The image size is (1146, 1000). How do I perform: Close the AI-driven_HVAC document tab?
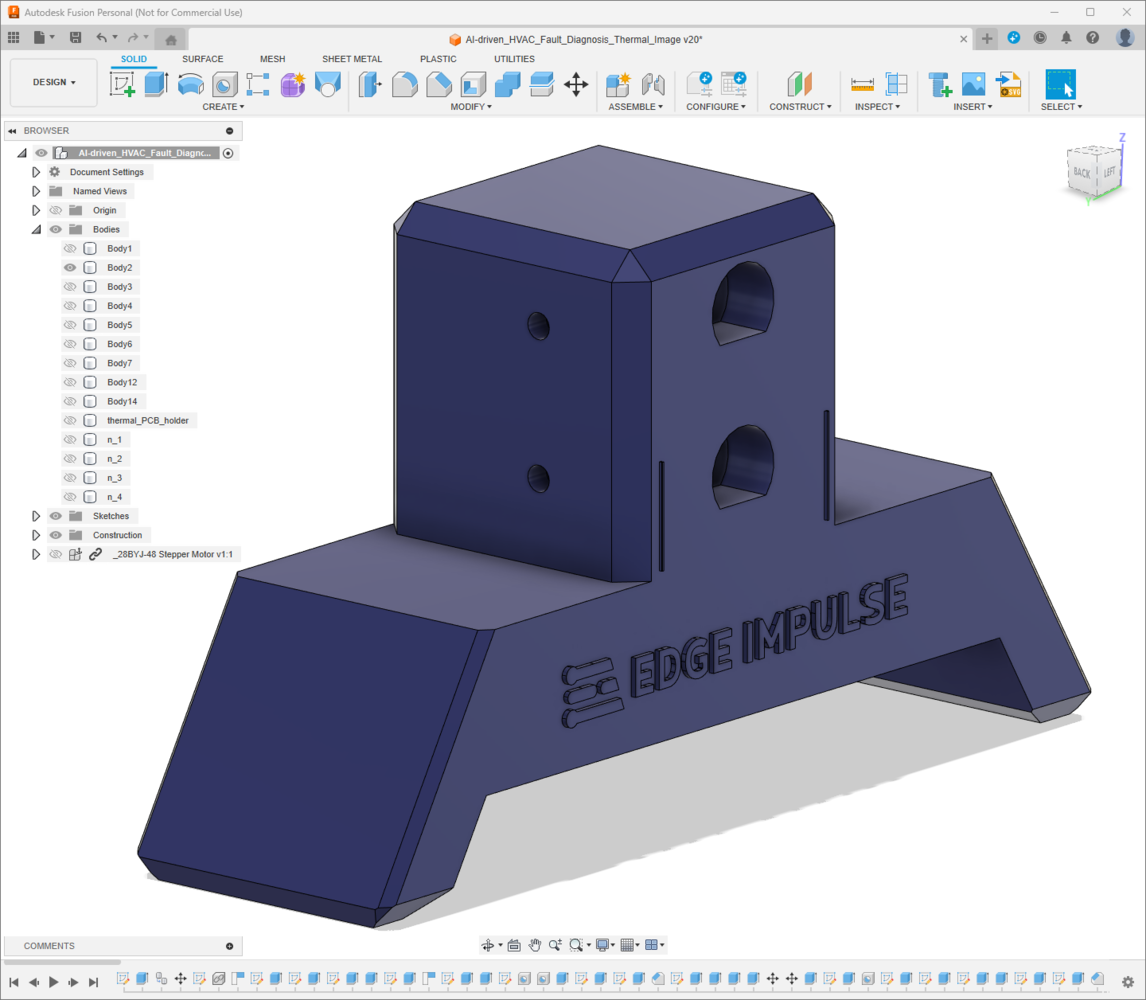click(963, 39)
